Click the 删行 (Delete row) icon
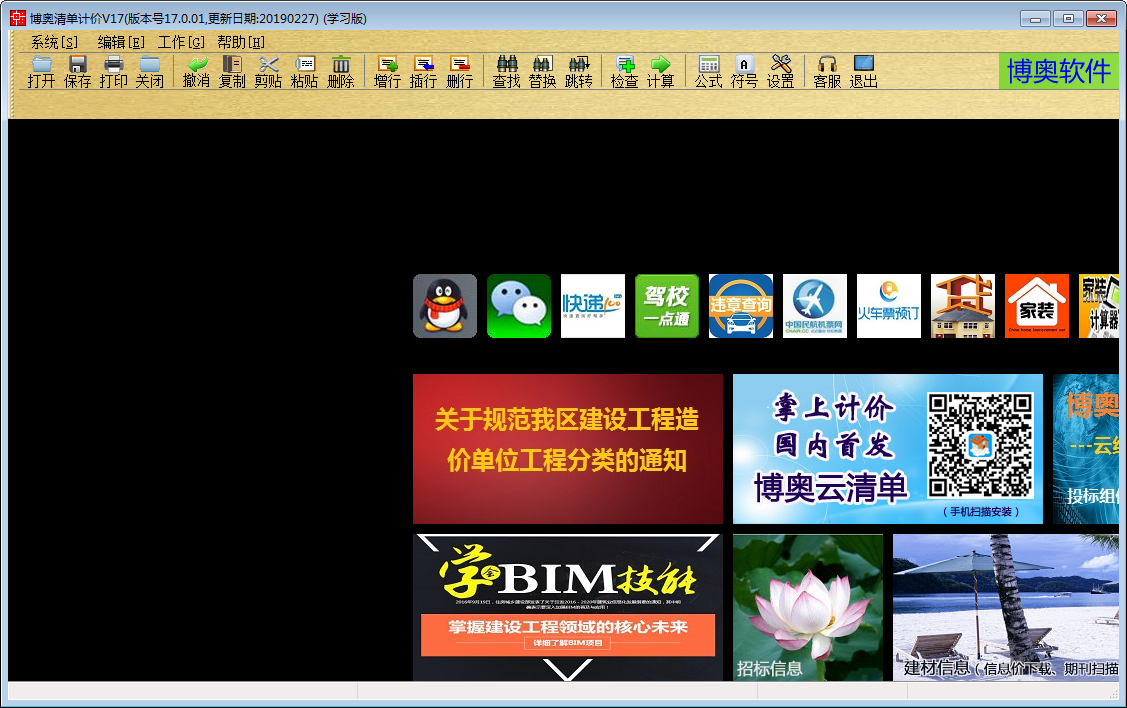1127x708 pixels. (x=459, y=72)
